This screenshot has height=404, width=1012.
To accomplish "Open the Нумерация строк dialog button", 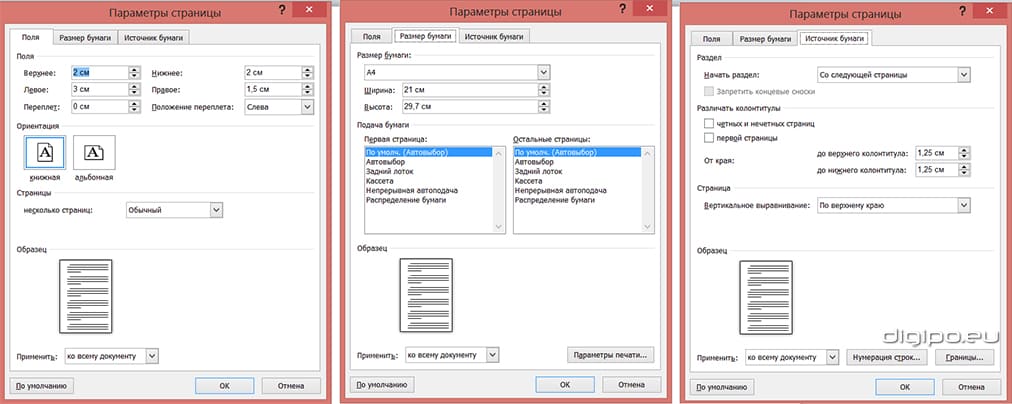I will [x=886, y=356].
